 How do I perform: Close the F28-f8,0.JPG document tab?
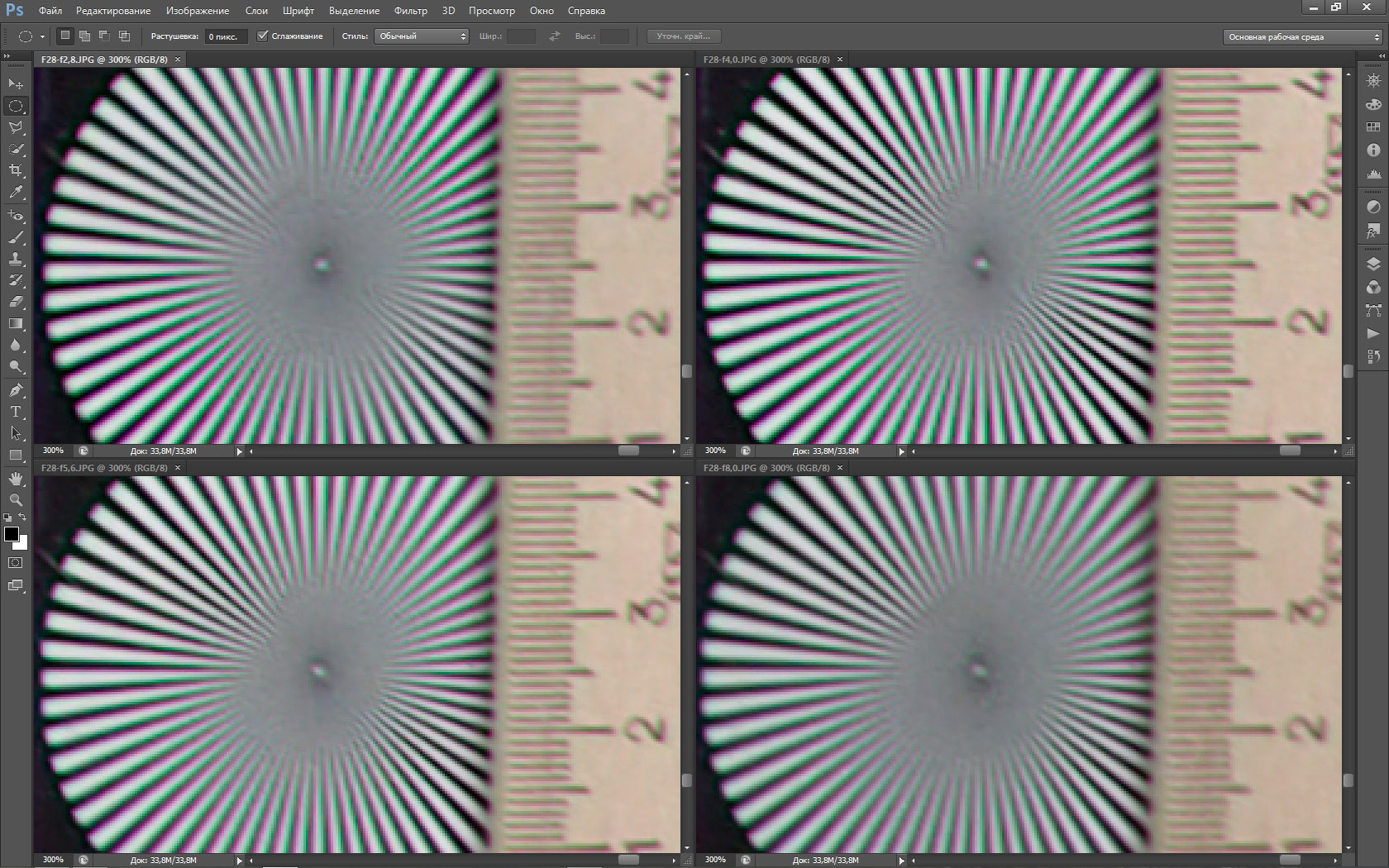pyautogui.click(x=840, y=468)
